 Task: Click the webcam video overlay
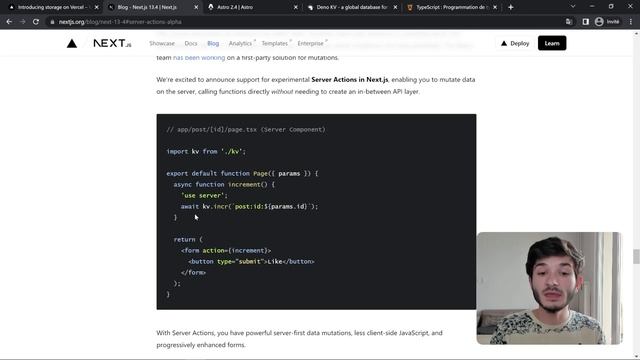pyautogui.click(x=549, y=288)
